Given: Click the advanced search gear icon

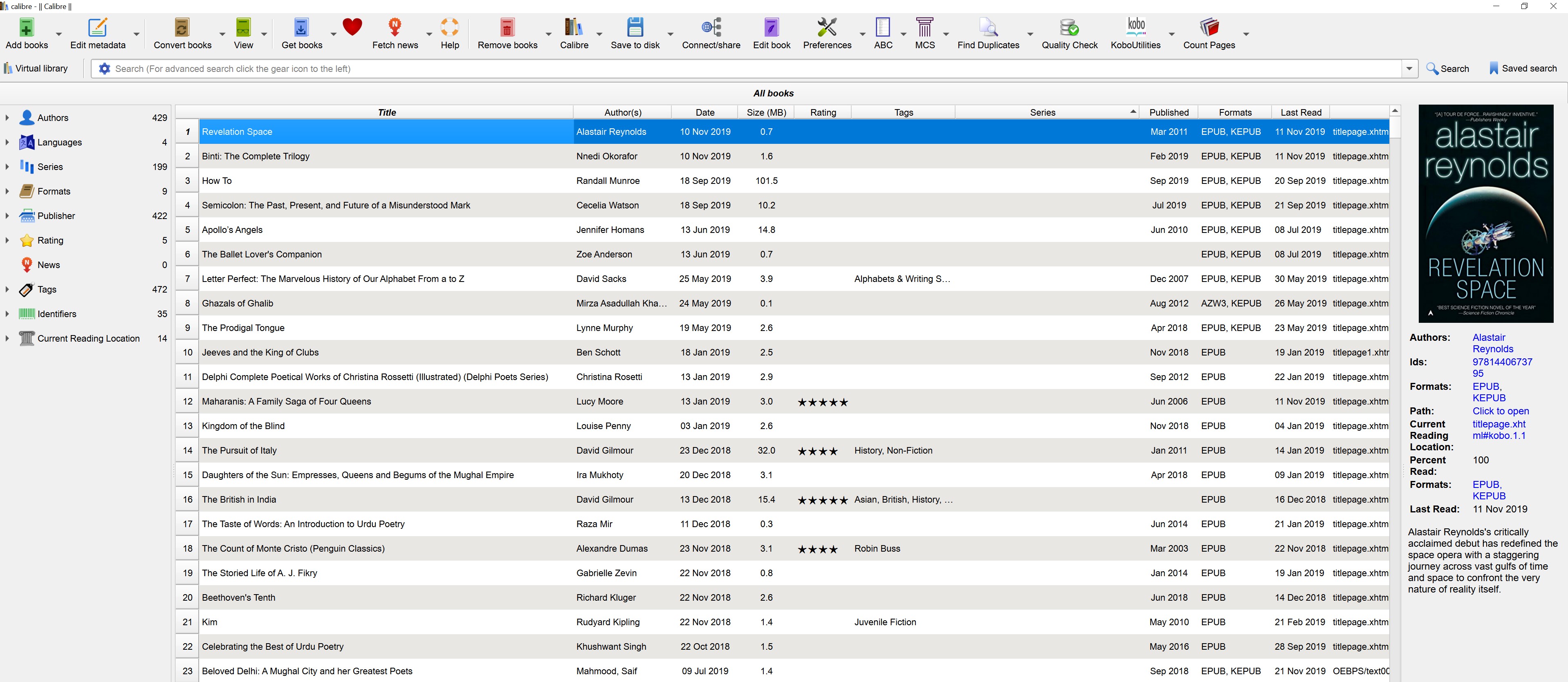Looking at the screenshot, I should 104,69.
